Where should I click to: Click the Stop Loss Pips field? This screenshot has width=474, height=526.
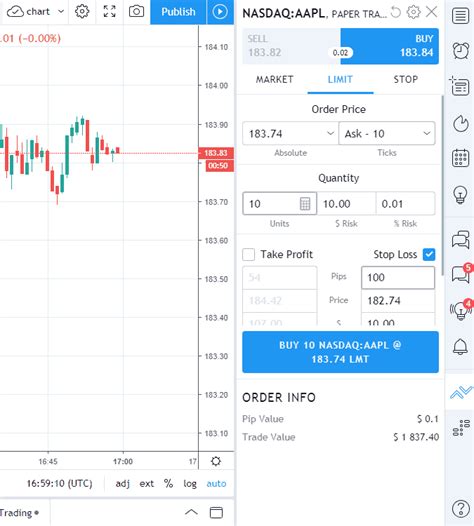398,277
